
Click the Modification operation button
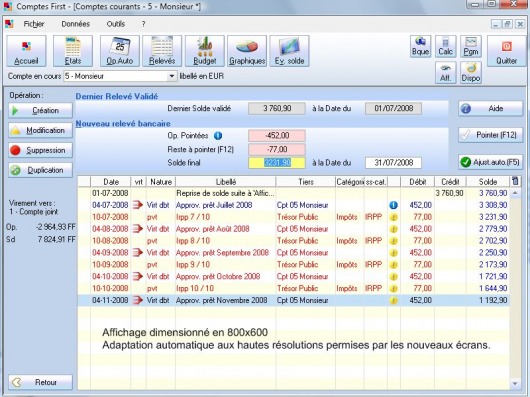click(x=40, y=130)
